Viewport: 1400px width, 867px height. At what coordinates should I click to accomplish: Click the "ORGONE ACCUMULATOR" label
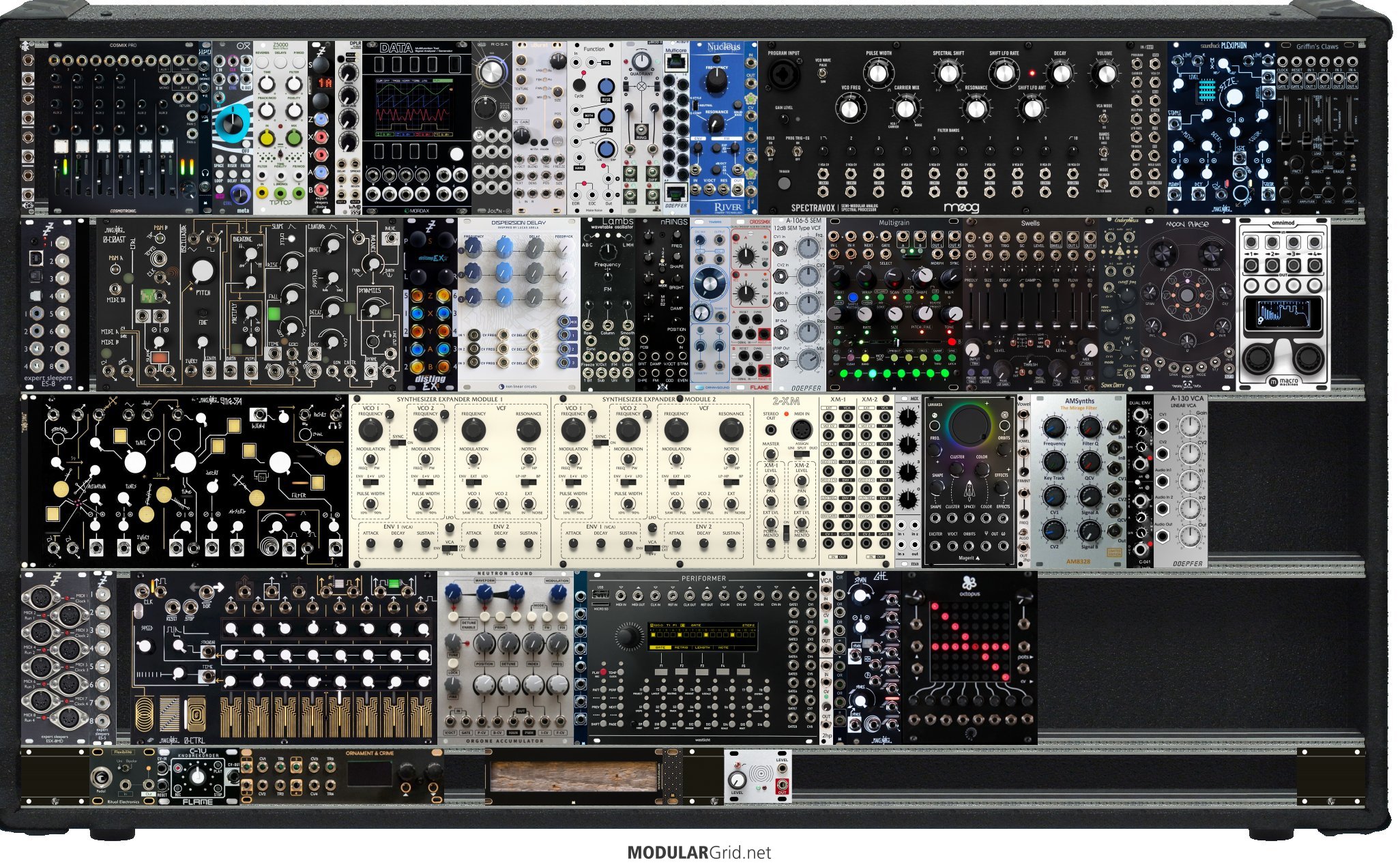click(x=506, y=741)
